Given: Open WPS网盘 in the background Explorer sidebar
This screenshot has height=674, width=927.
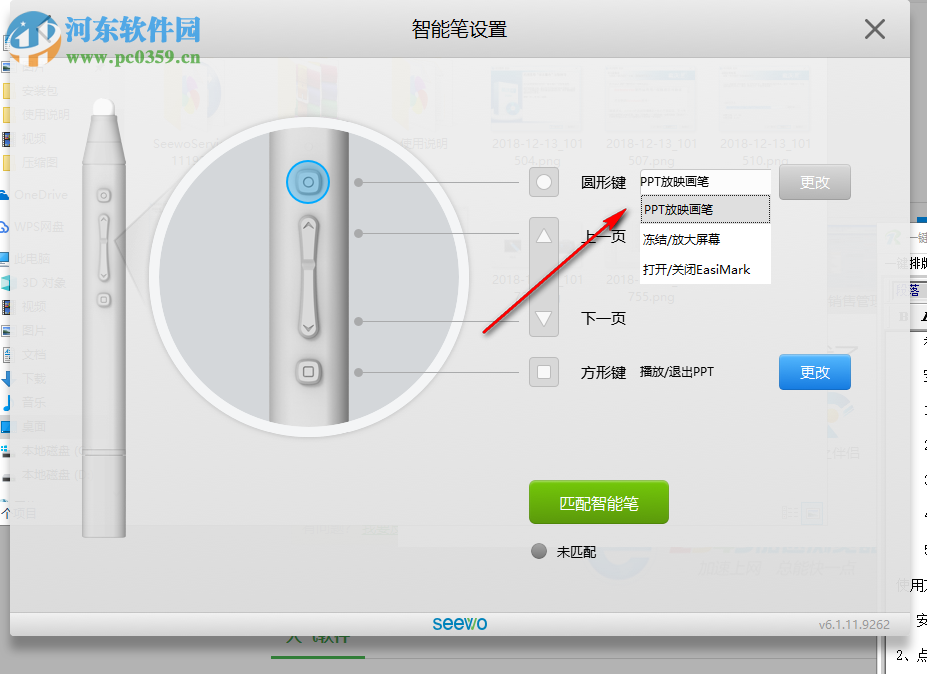Looking at the screenshot, I should pos(39,226).
